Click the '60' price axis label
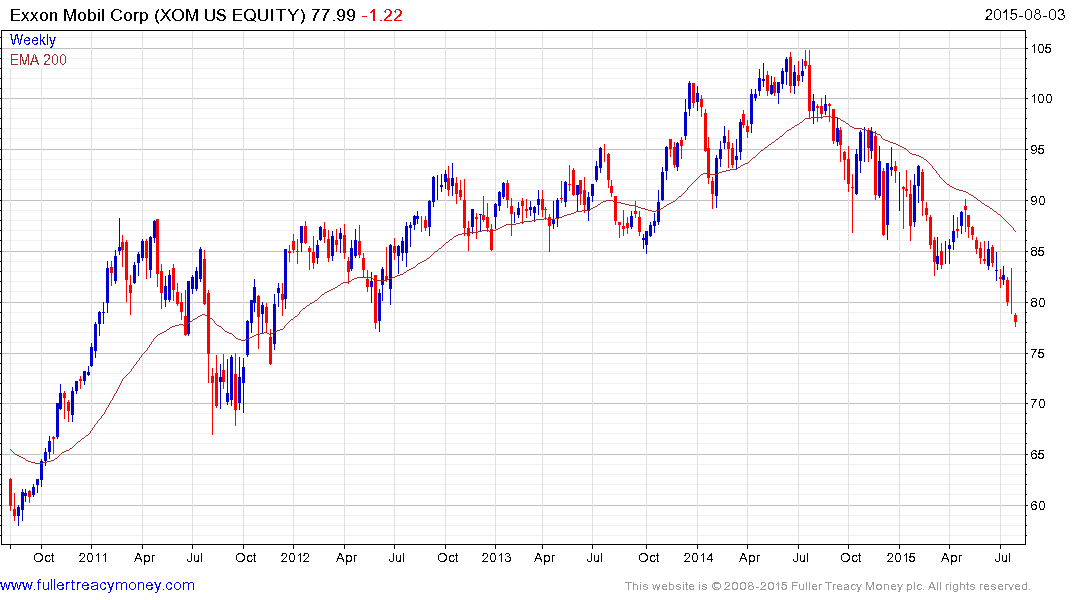The image size is (1075, 600). 1038,506
